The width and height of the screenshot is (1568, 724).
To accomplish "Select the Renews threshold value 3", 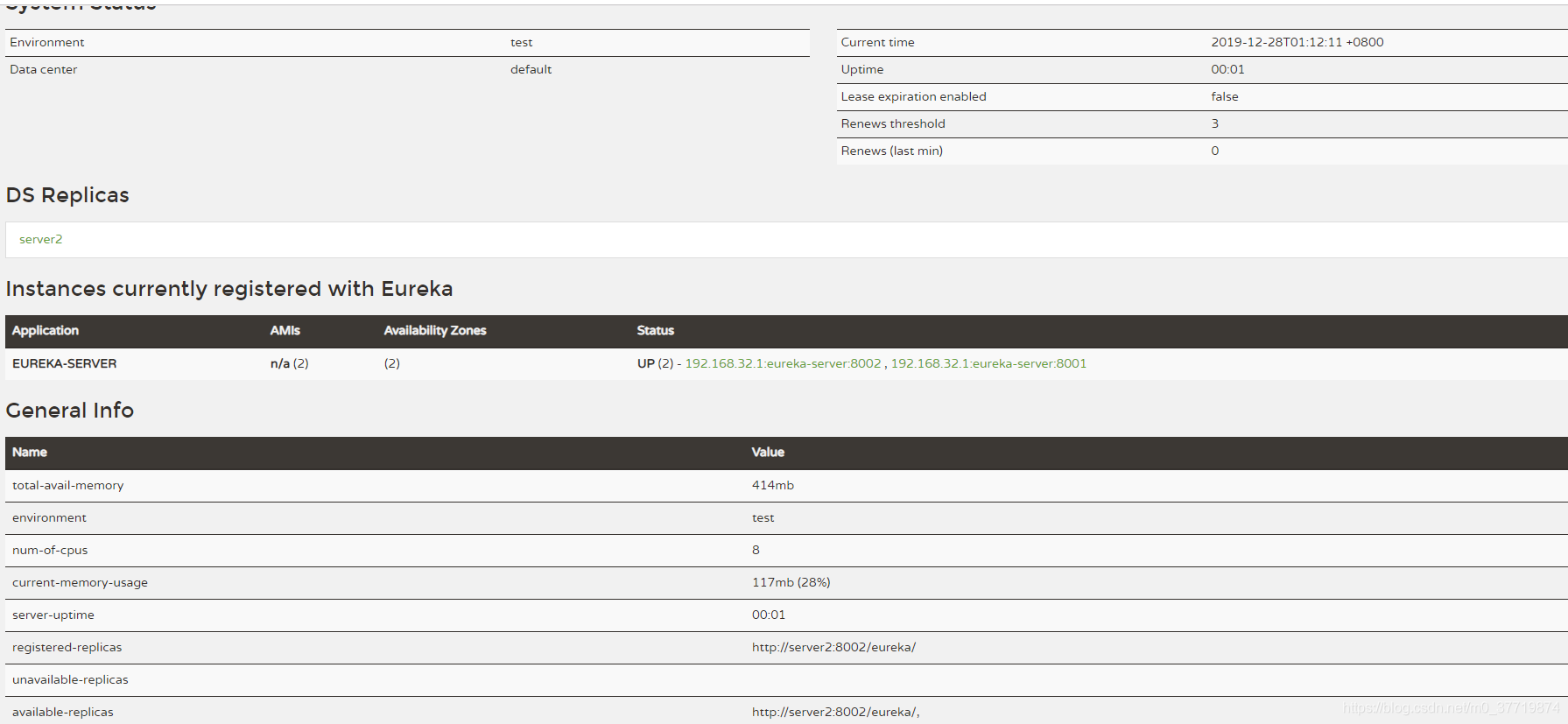I will [1215, 123].
